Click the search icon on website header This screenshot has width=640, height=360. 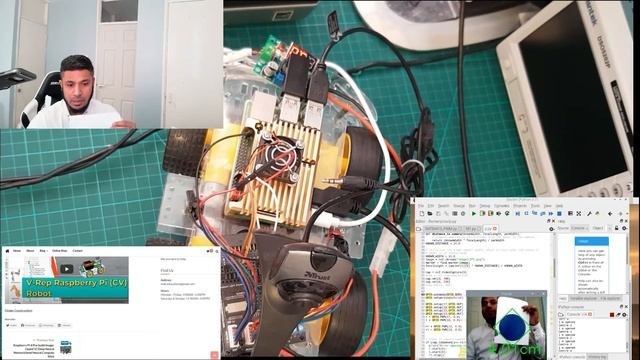[217, 251]
